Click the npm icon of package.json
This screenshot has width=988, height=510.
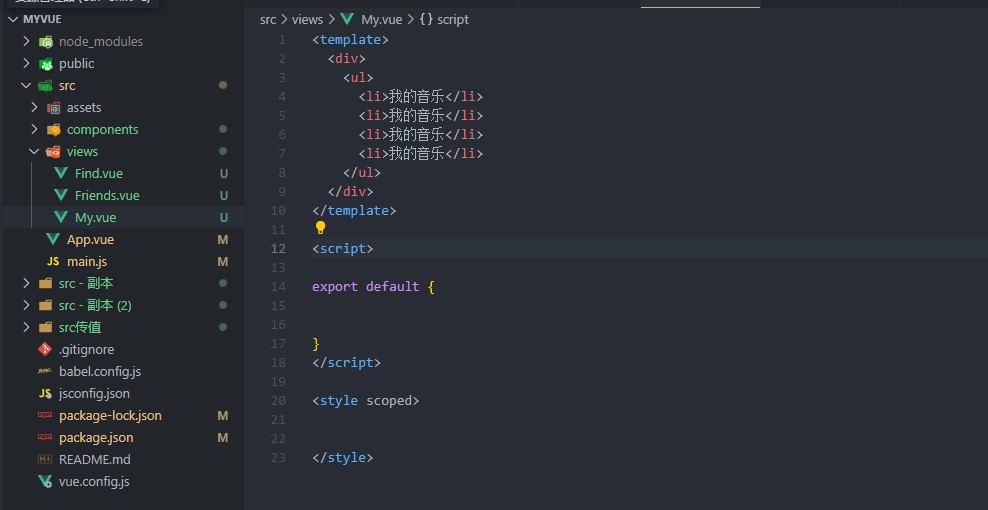[45, 438]
